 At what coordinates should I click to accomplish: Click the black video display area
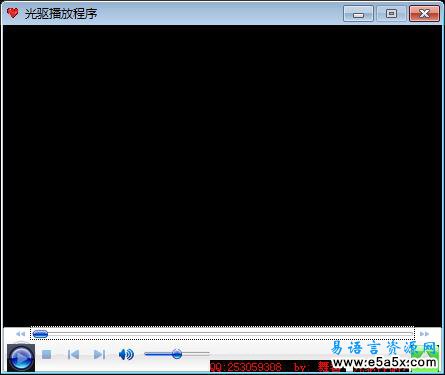(222, 176)
